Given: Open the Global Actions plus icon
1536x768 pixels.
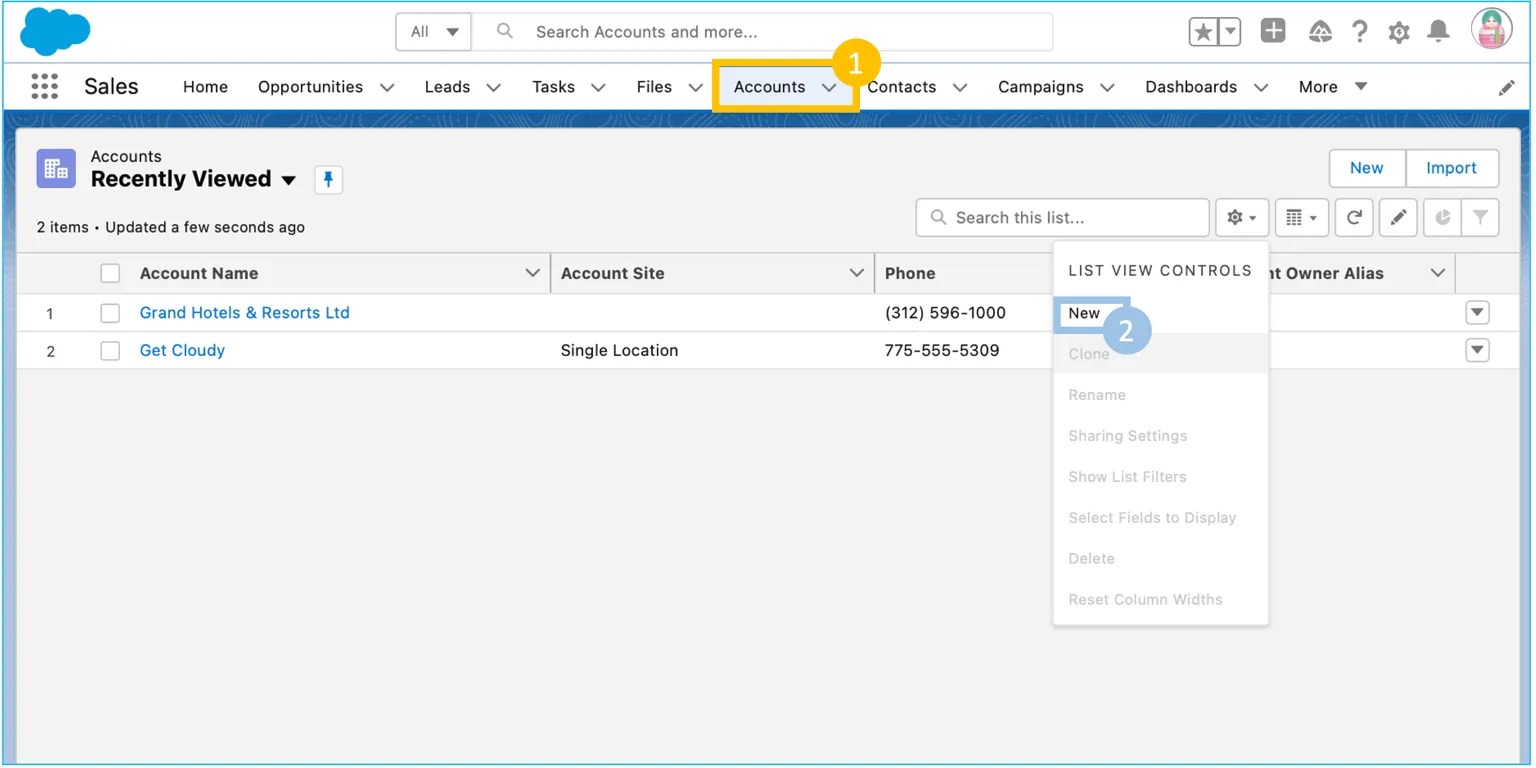Looking at the screenshot, I should coord(1273,31).
